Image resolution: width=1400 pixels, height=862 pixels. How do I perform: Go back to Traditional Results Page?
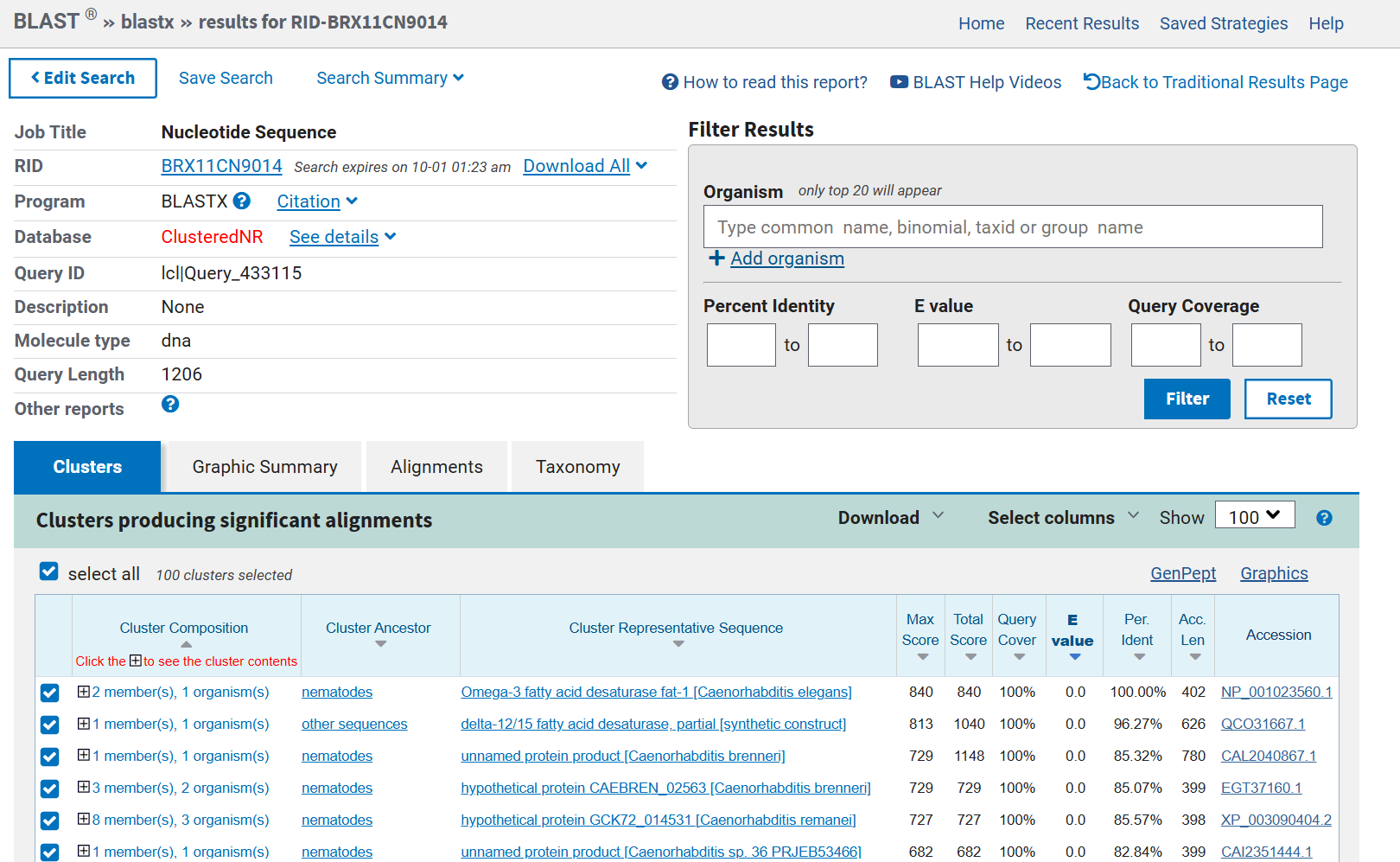1216,82
